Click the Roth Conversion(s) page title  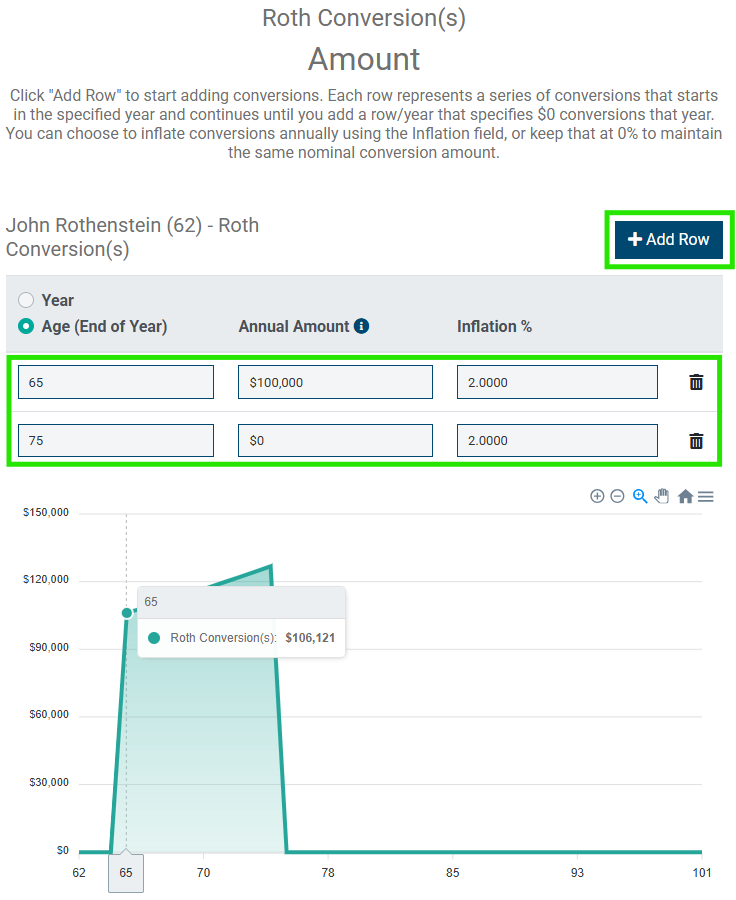click(x=364, y=18)
